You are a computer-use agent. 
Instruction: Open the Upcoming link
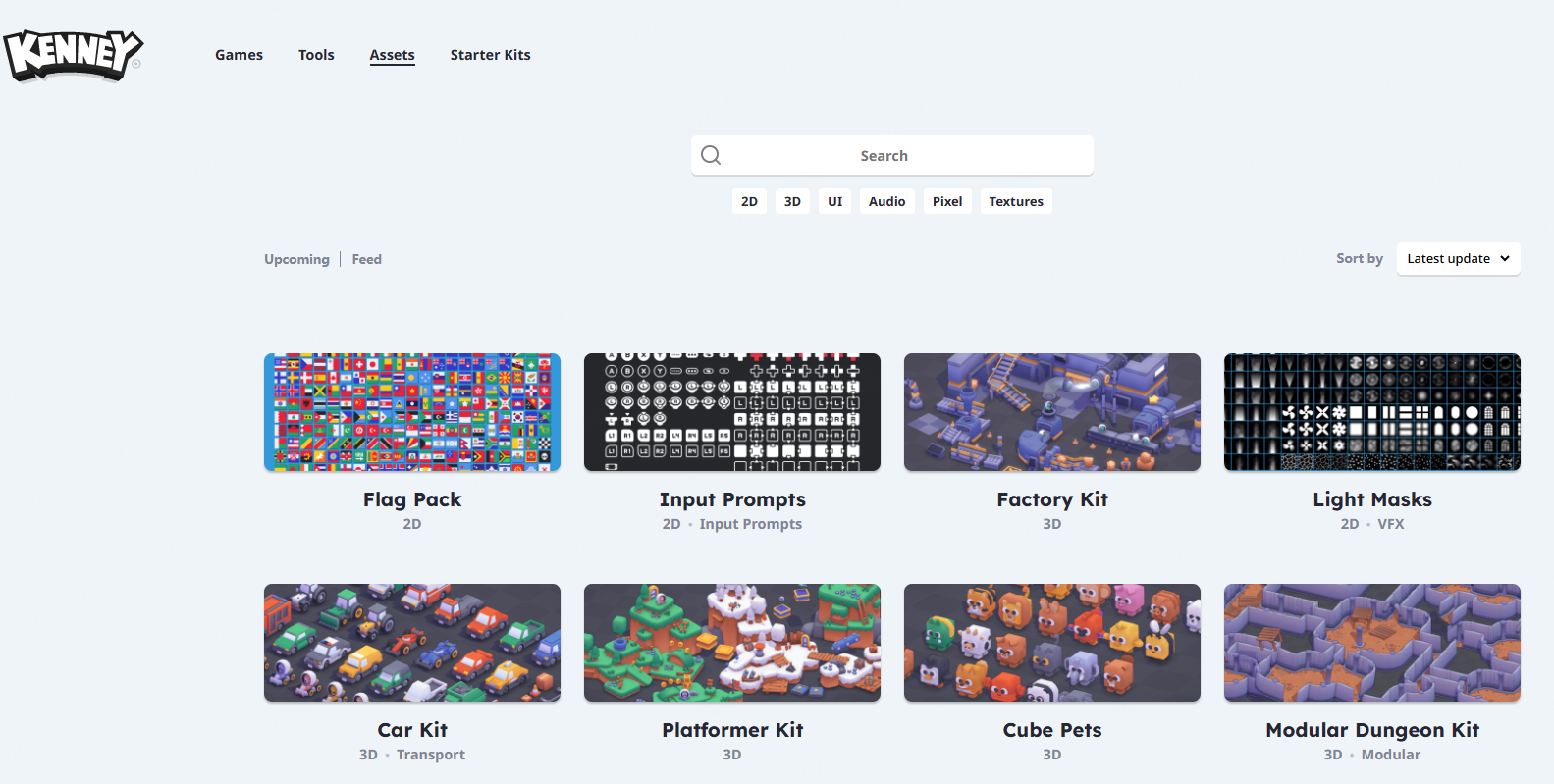point(296,259)
